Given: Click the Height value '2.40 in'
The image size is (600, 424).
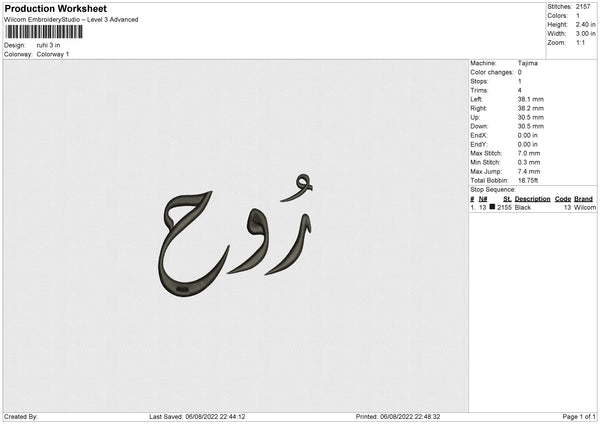Looking at the screenshot, I should tap(585, 24).
